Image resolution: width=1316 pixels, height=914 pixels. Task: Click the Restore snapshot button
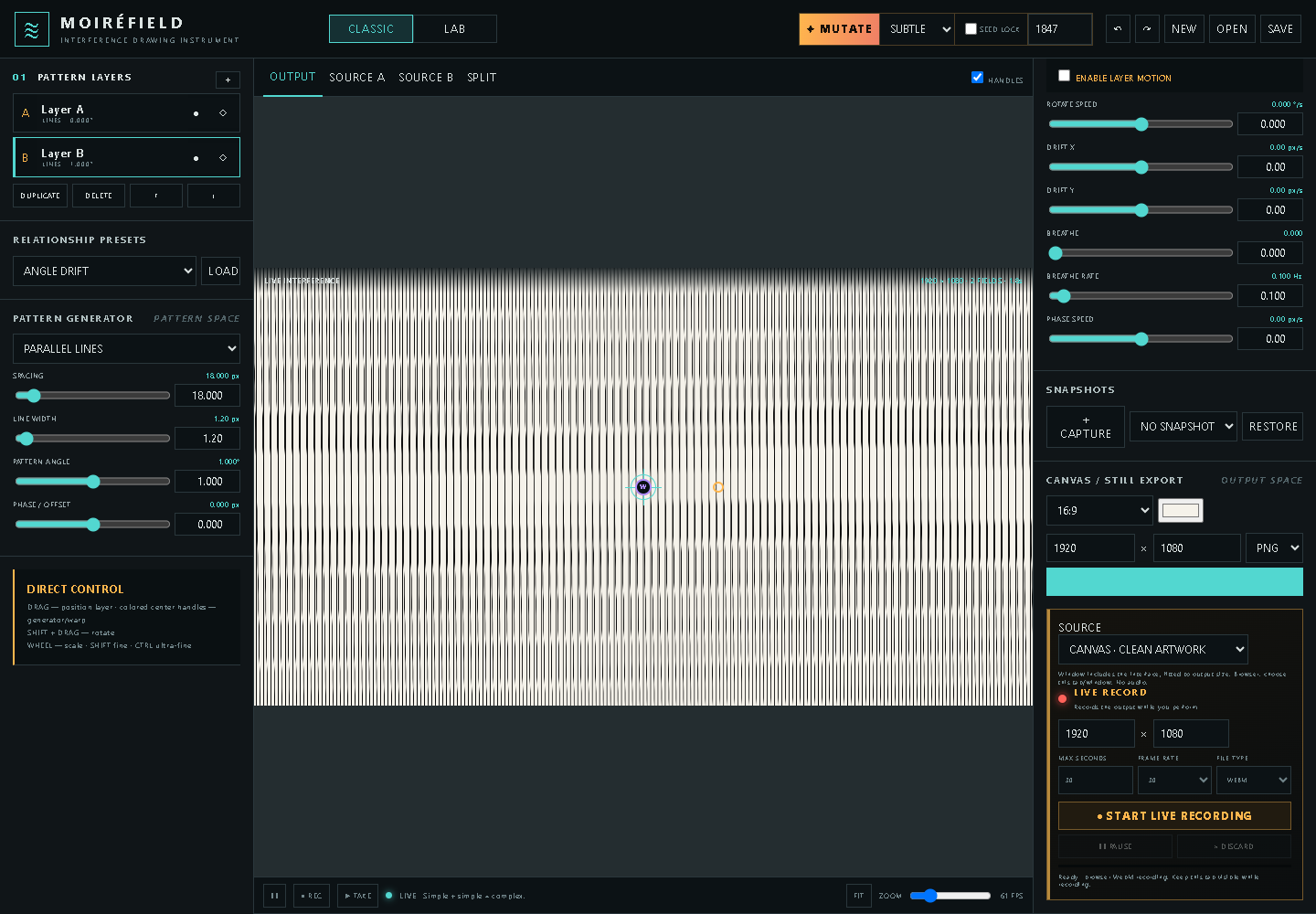(1273, 427)
